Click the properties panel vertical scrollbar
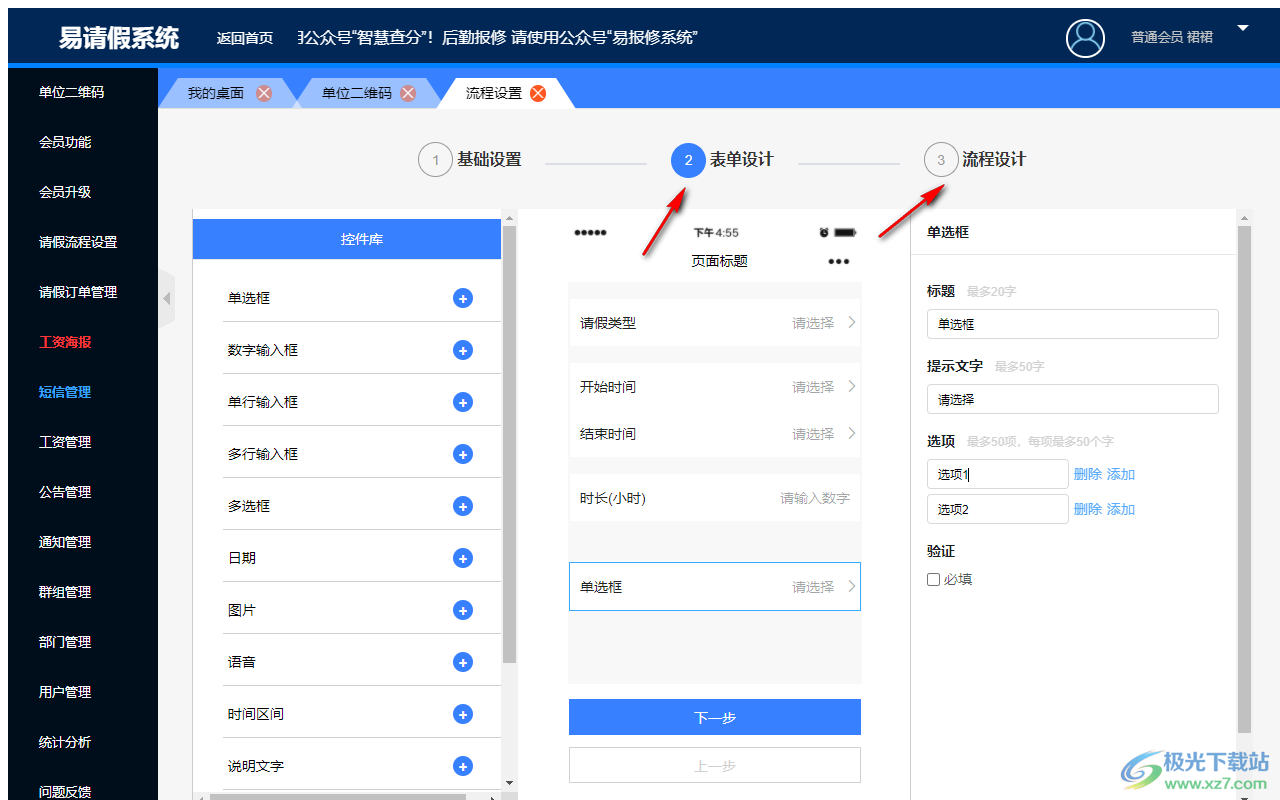The height and width of the screenshot is (800, 1280). coord(1244,480)
